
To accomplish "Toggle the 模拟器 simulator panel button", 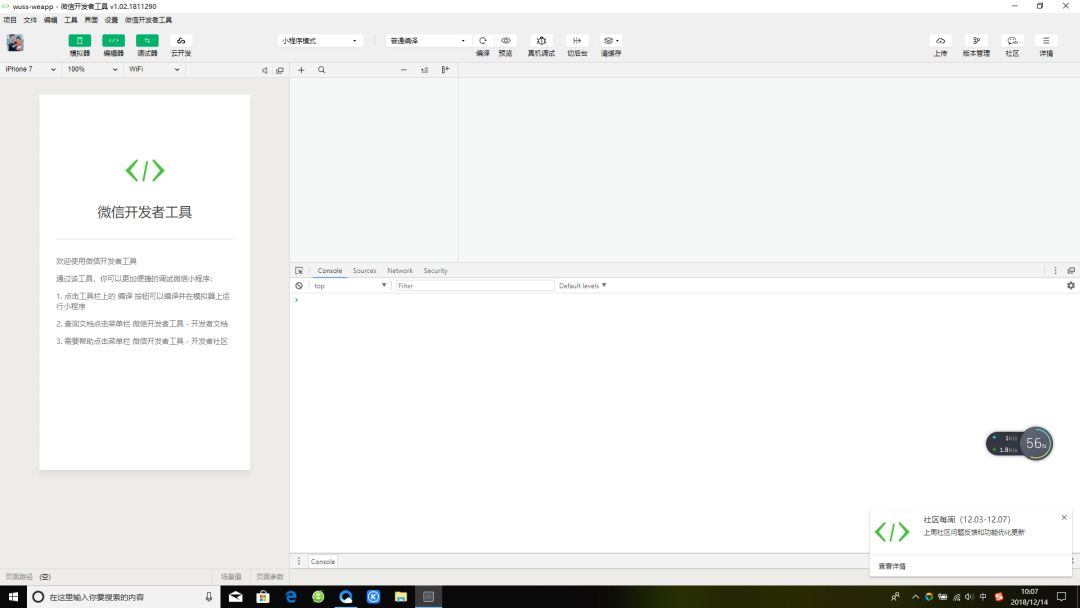I will (x=79, y=41).
